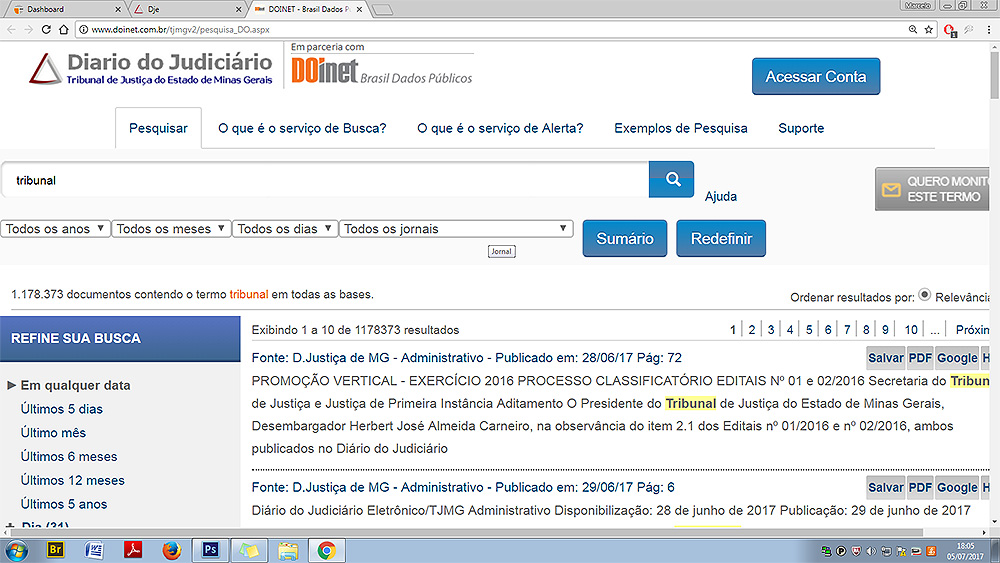Click the forward navigation arrow
This screenshot has width=1000, height=563.
click(28, 29)
